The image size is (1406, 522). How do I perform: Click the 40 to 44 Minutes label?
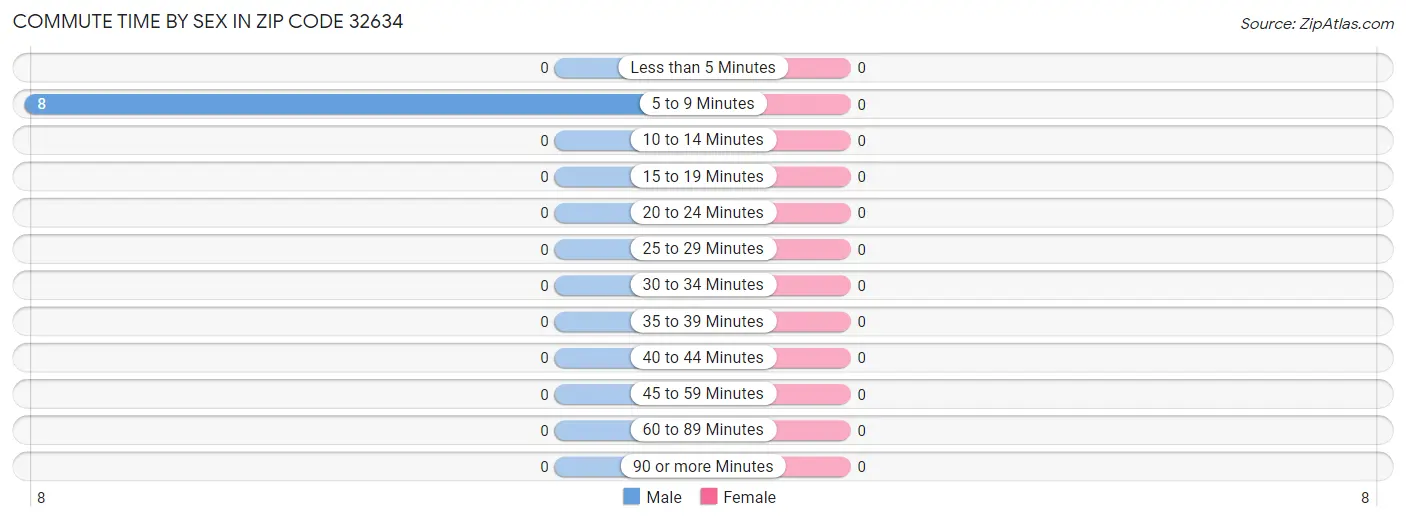tap(703, 357)
